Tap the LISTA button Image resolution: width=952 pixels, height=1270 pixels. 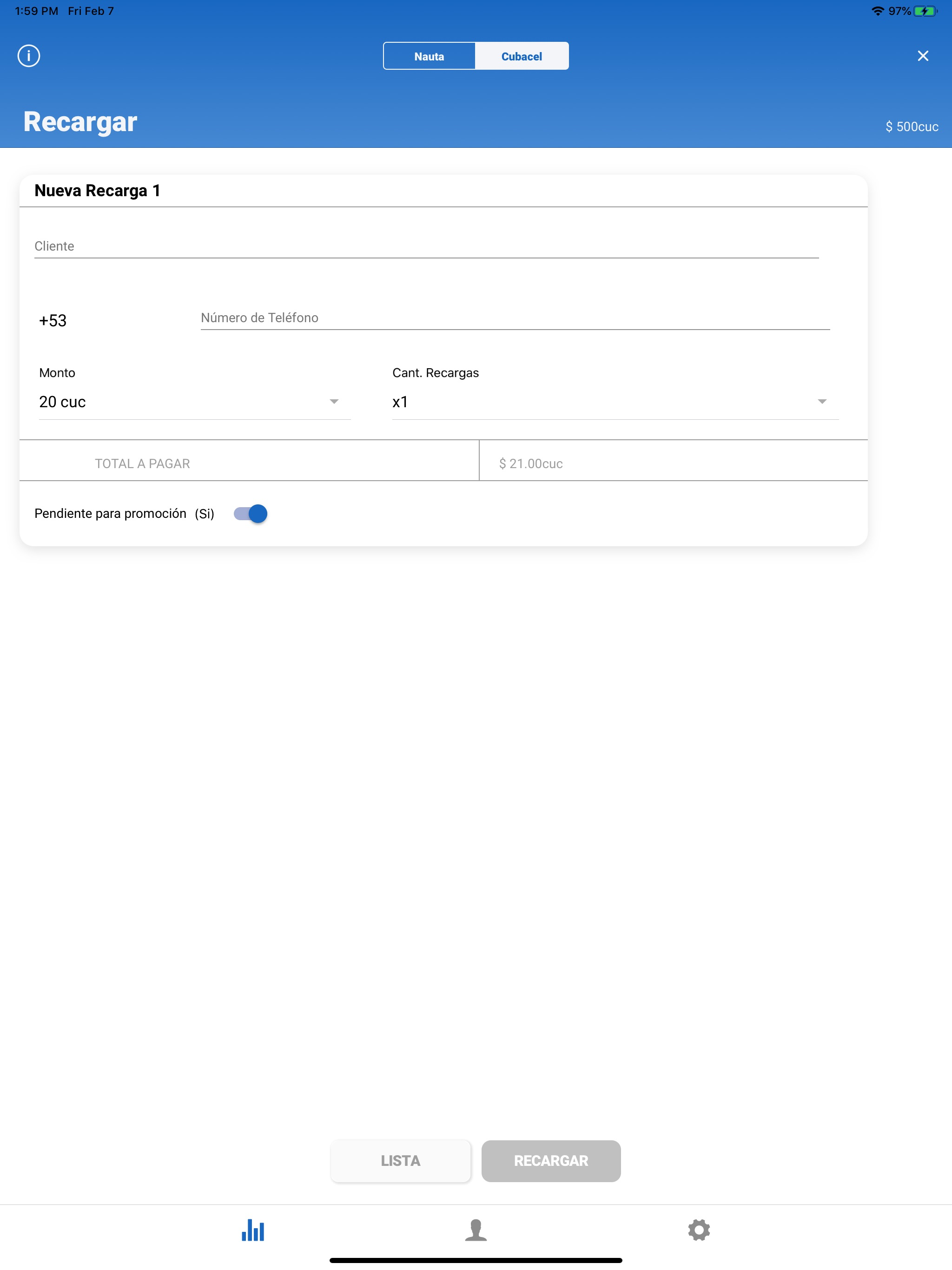point(400,1160)
